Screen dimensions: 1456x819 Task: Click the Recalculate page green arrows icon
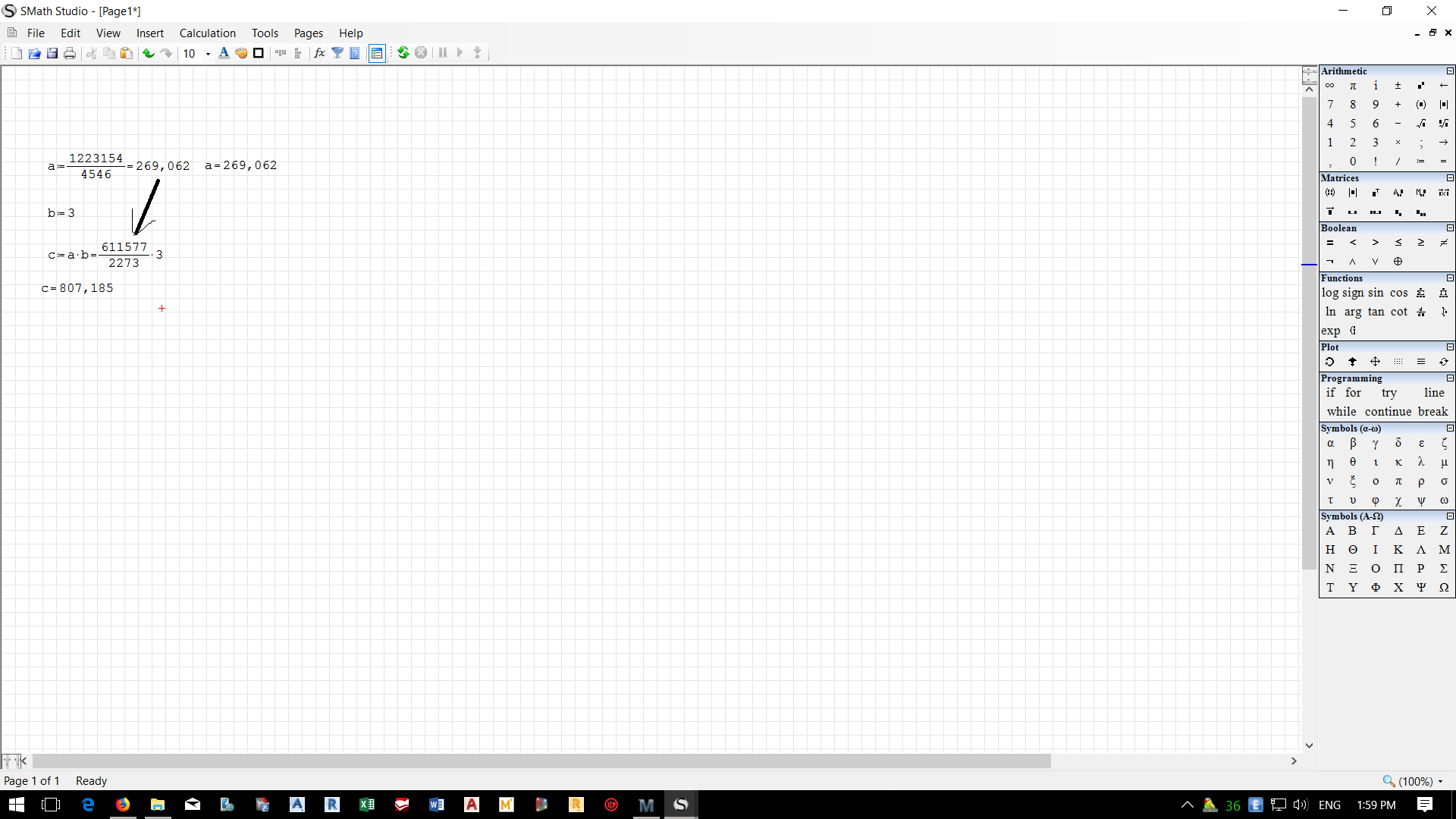coord(403,53)
